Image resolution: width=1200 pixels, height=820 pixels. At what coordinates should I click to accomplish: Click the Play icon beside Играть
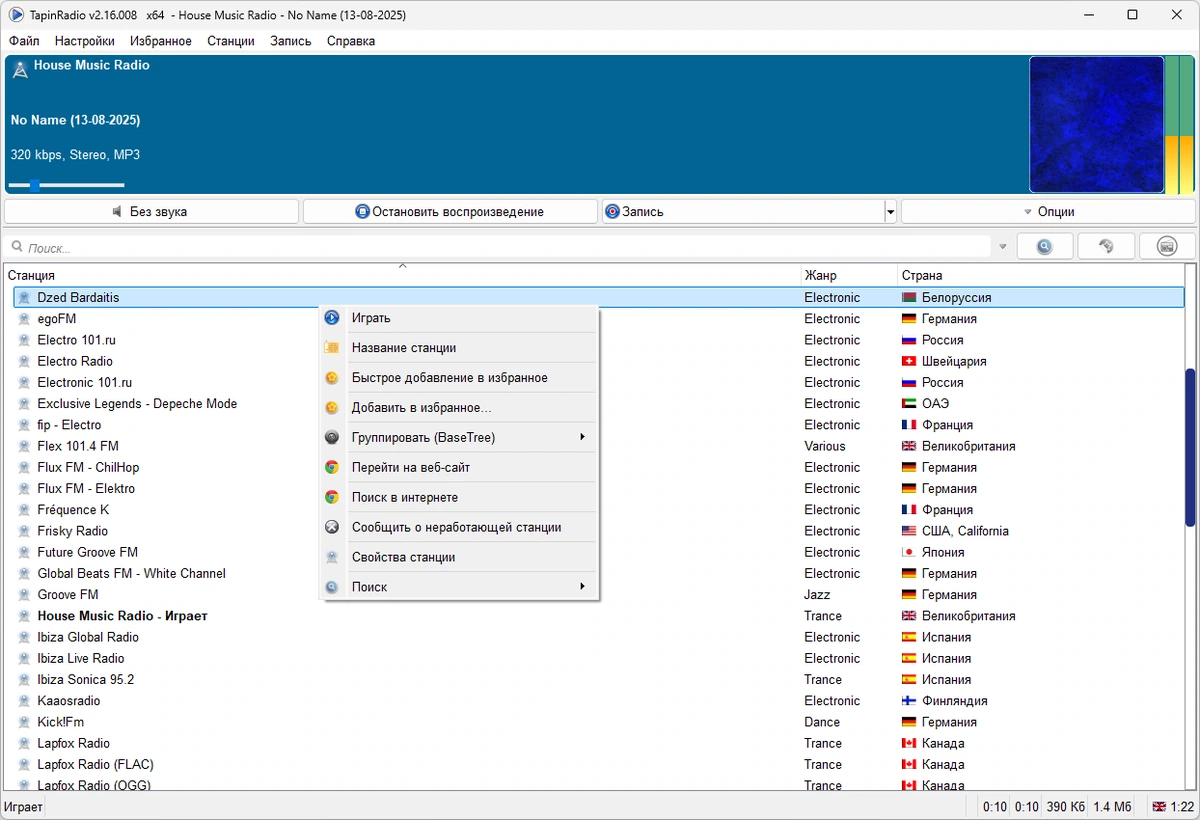pos(332,318)
